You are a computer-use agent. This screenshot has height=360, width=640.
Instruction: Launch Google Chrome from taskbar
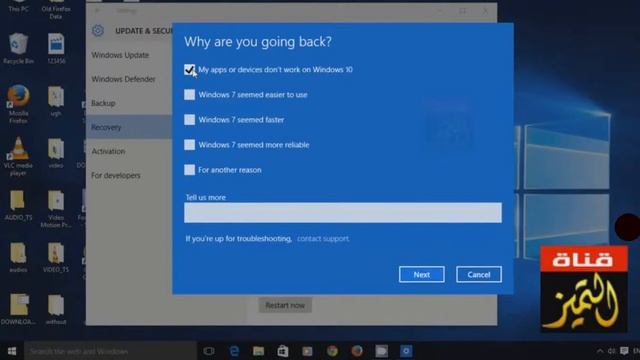click(x=332, y=351)
